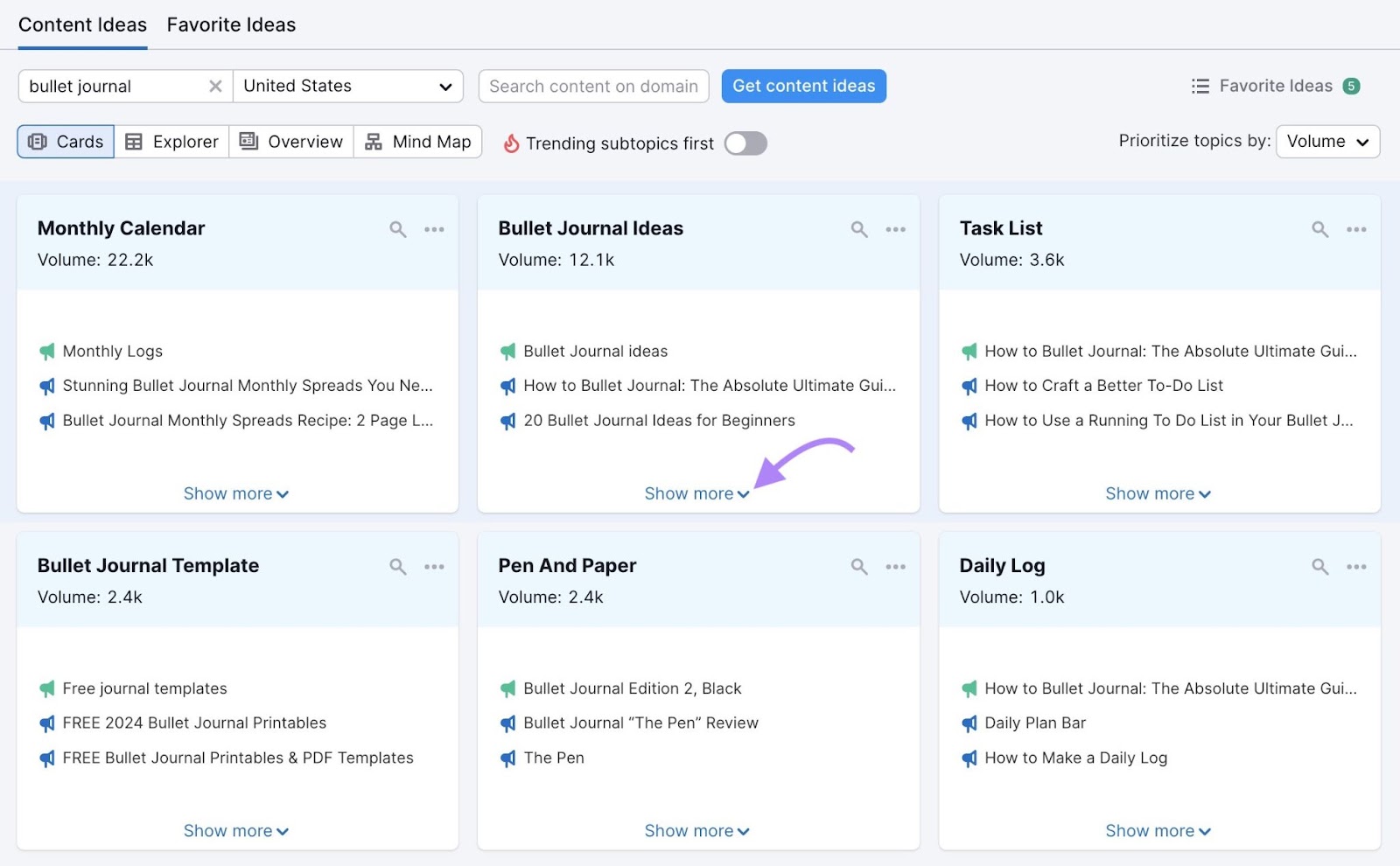This screenshot has width=1400, height=866.
Task: Click the Search content on domain field
Action: (x=593, y=87)
